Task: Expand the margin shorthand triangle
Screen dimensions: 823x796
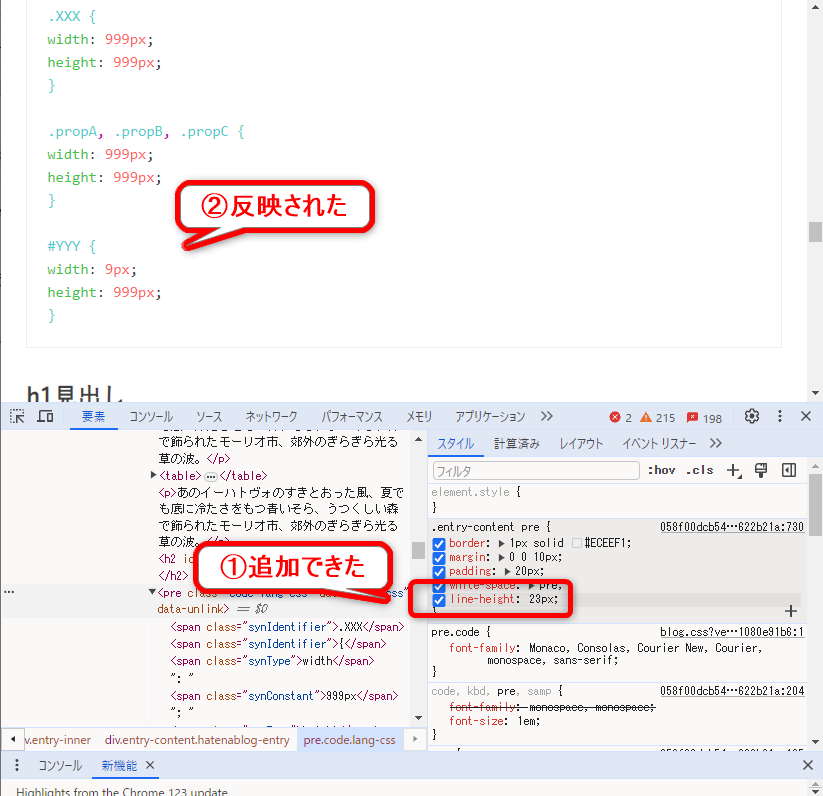Action: click(x=501, y=557)
